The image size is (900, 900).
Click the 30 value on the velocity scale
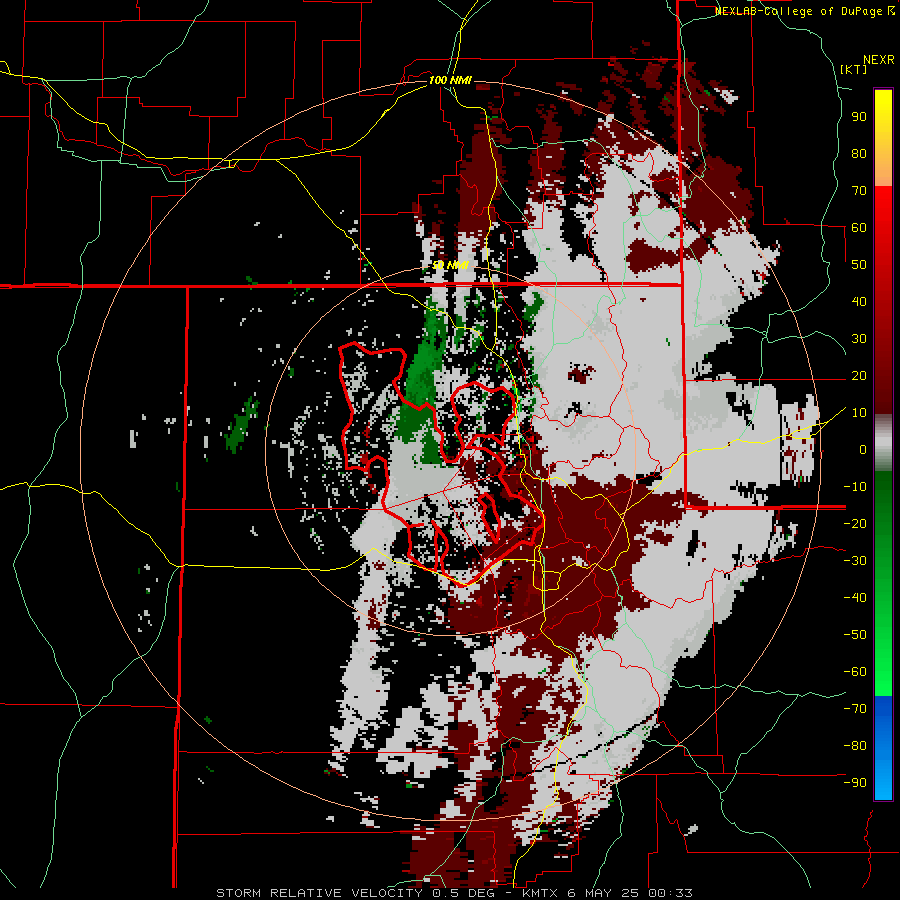pyautogui.click(x=859, y=339)
